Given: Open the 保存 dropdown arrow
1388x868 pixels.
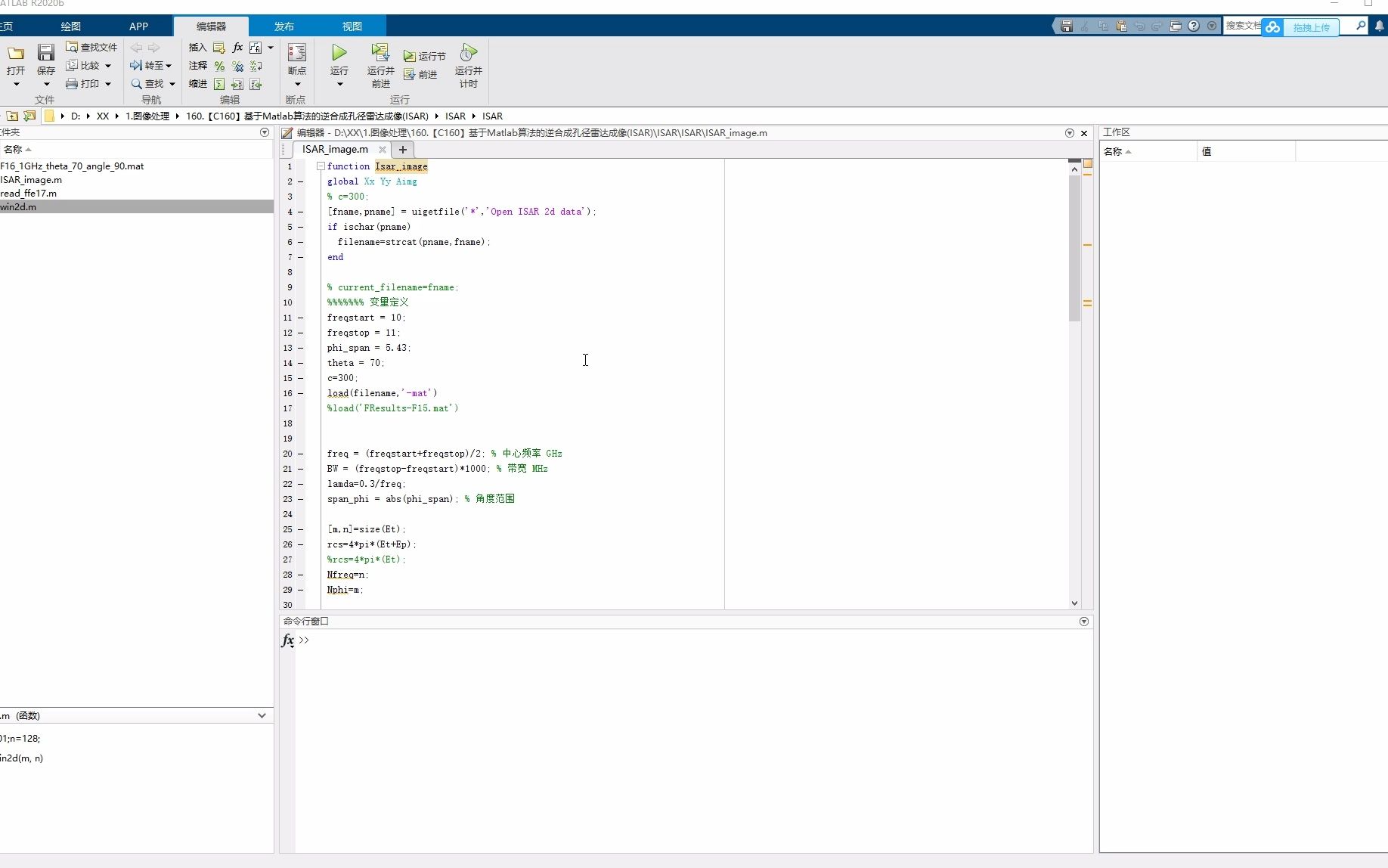Looking at the screenshot, I should coord(46,84).
